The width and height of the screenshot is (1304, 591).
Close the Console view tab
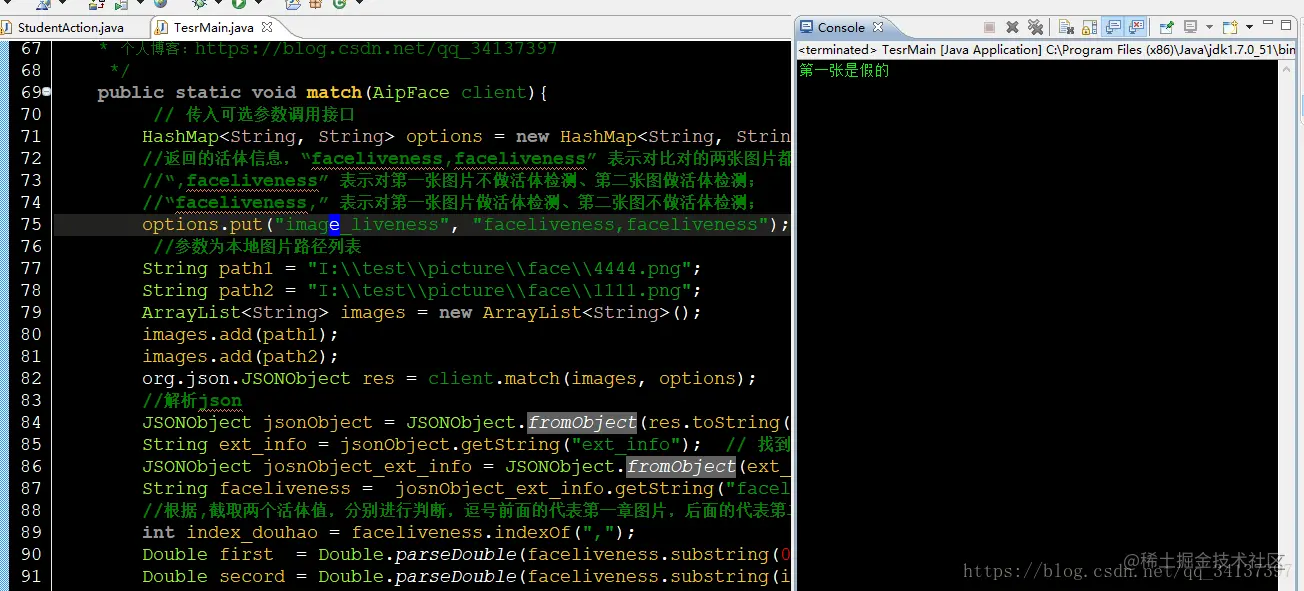click(x=878, y=28)
